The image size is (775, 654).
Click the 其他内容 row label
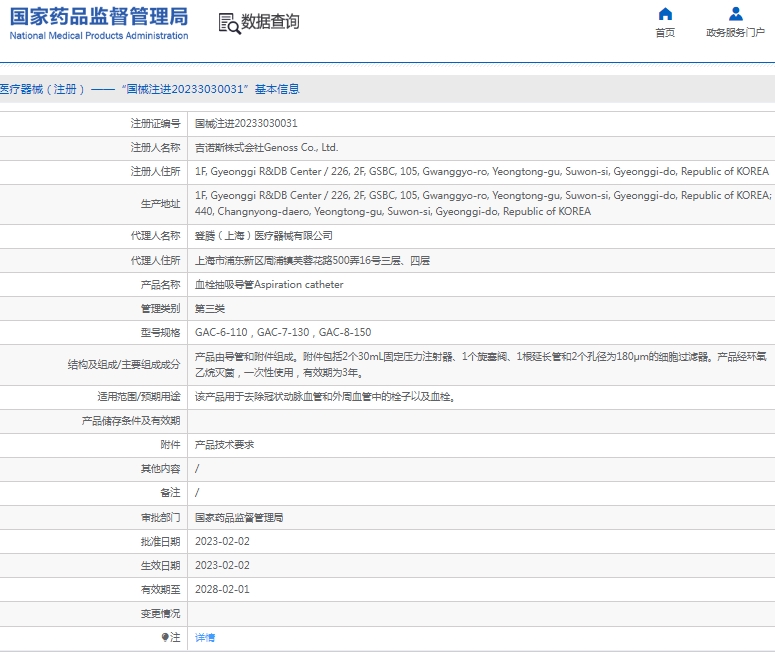click(160, 469)
